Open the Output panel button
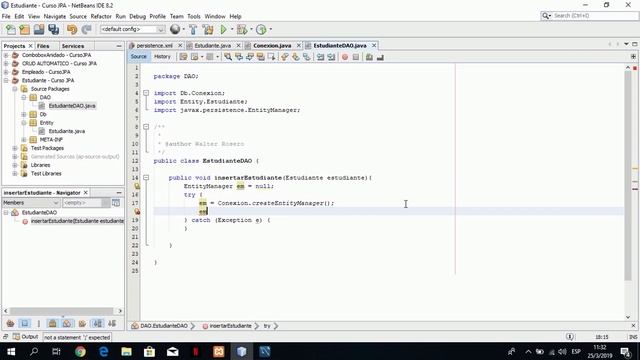This screenshot has width=640, height=360. tap(26, 337)
